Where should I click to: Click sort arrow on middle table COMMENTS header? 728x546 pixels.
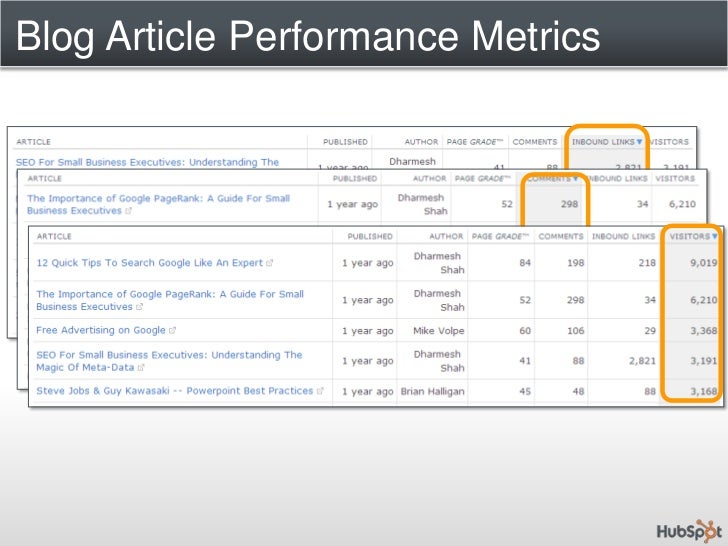[575, 179]
